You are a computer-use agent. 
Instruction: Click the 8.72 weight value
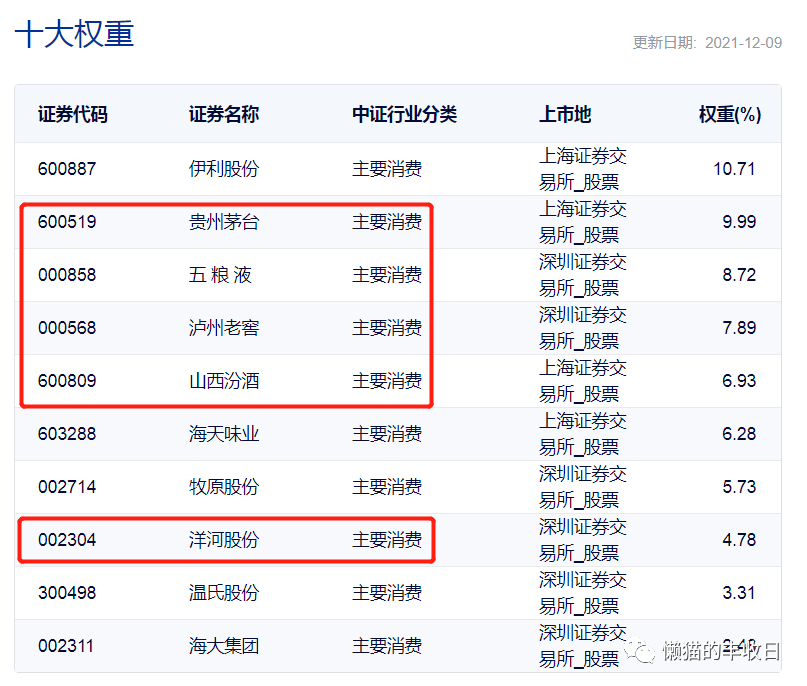coord(739,275)
